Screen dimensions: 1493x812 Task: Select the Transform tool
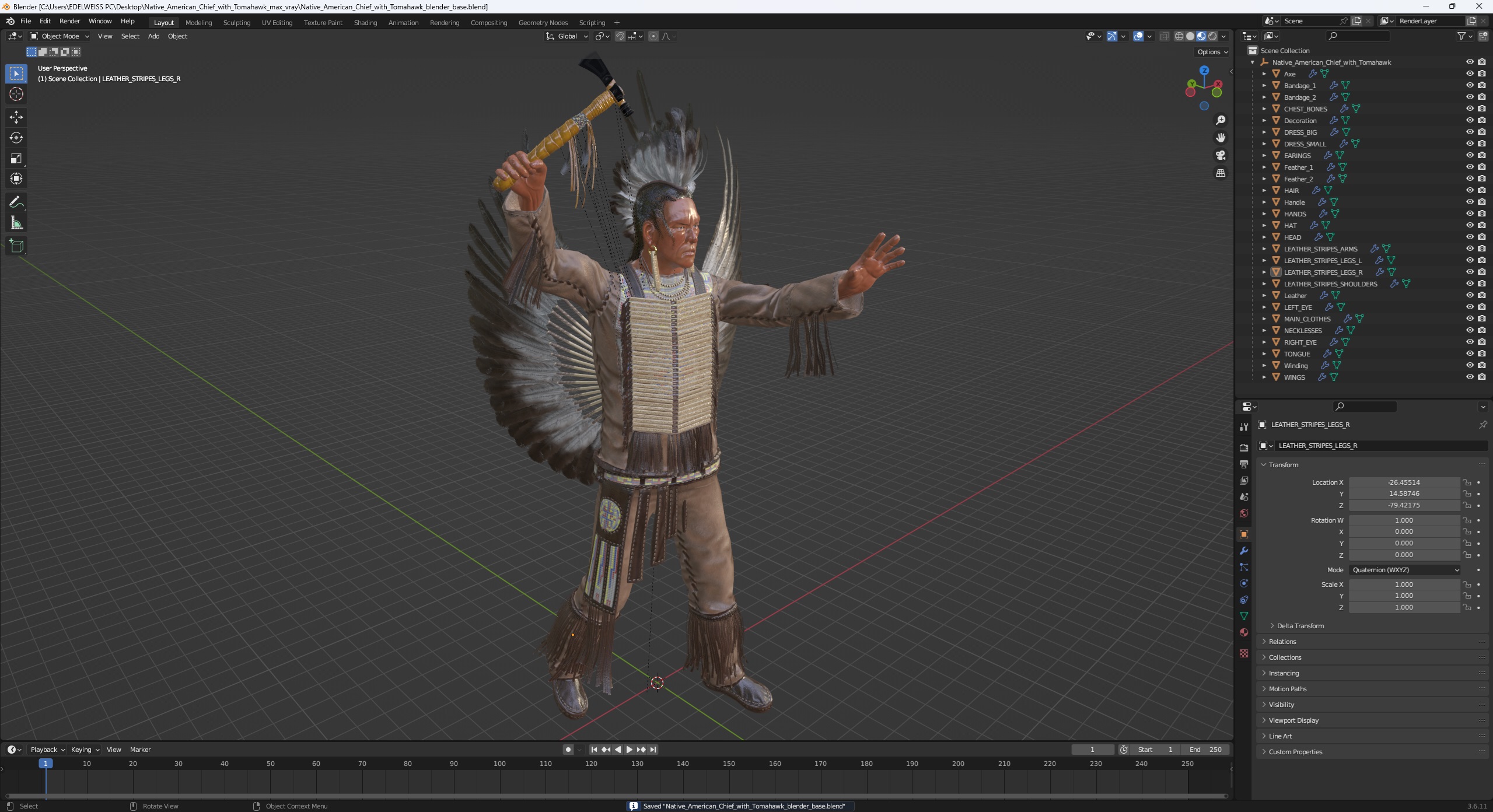[16, 178]
